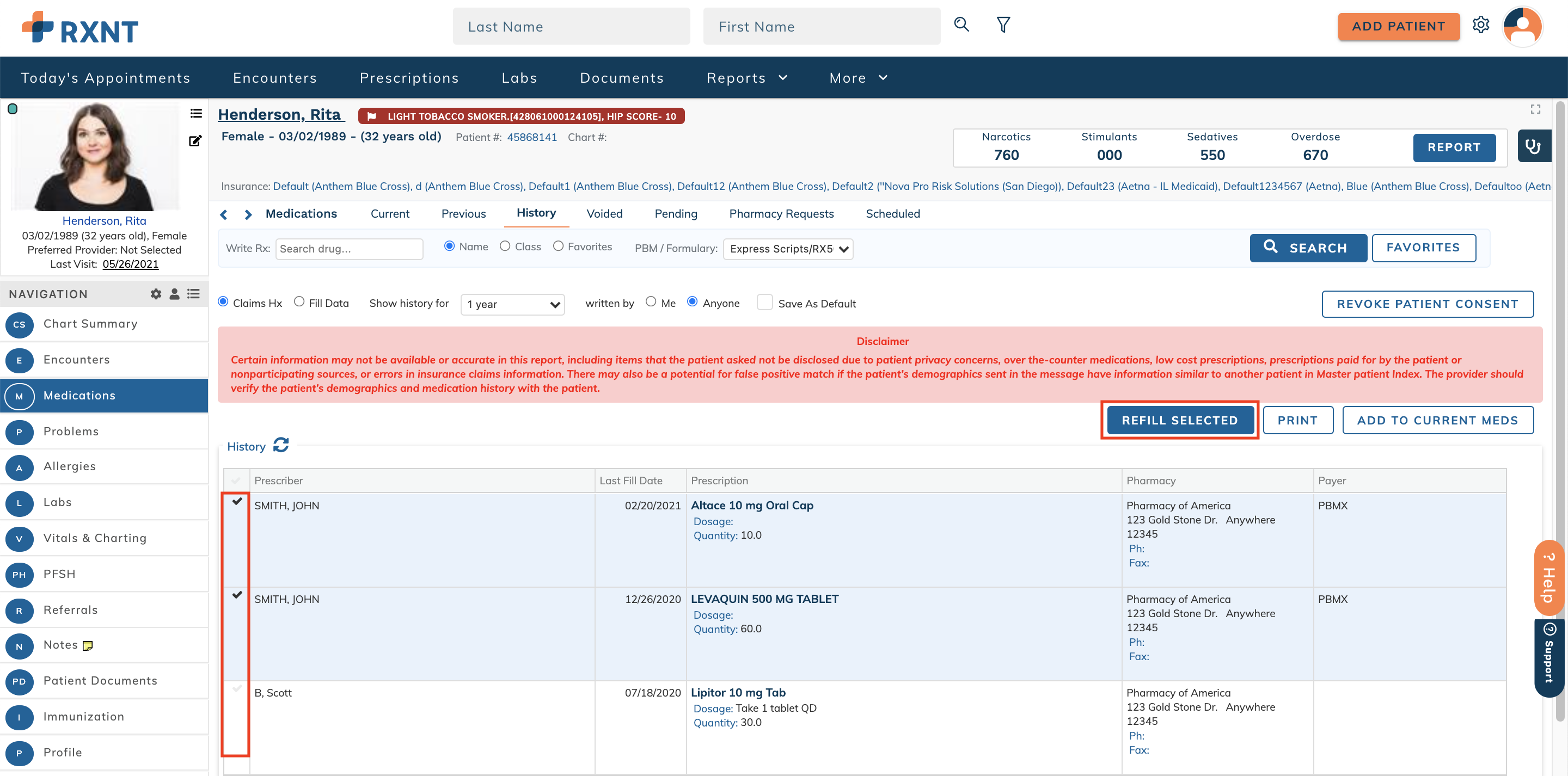Open the PBM/Formulary Express Scripts dropdown

tap(788, 249)
